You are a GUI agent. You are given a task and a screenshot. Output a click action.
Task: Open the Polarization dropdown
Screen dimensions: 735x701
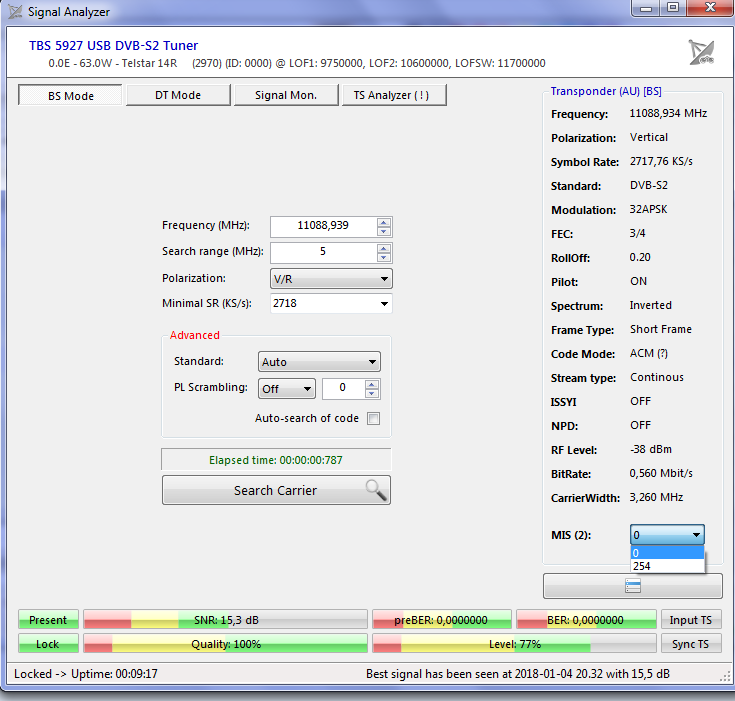point(331,279)
